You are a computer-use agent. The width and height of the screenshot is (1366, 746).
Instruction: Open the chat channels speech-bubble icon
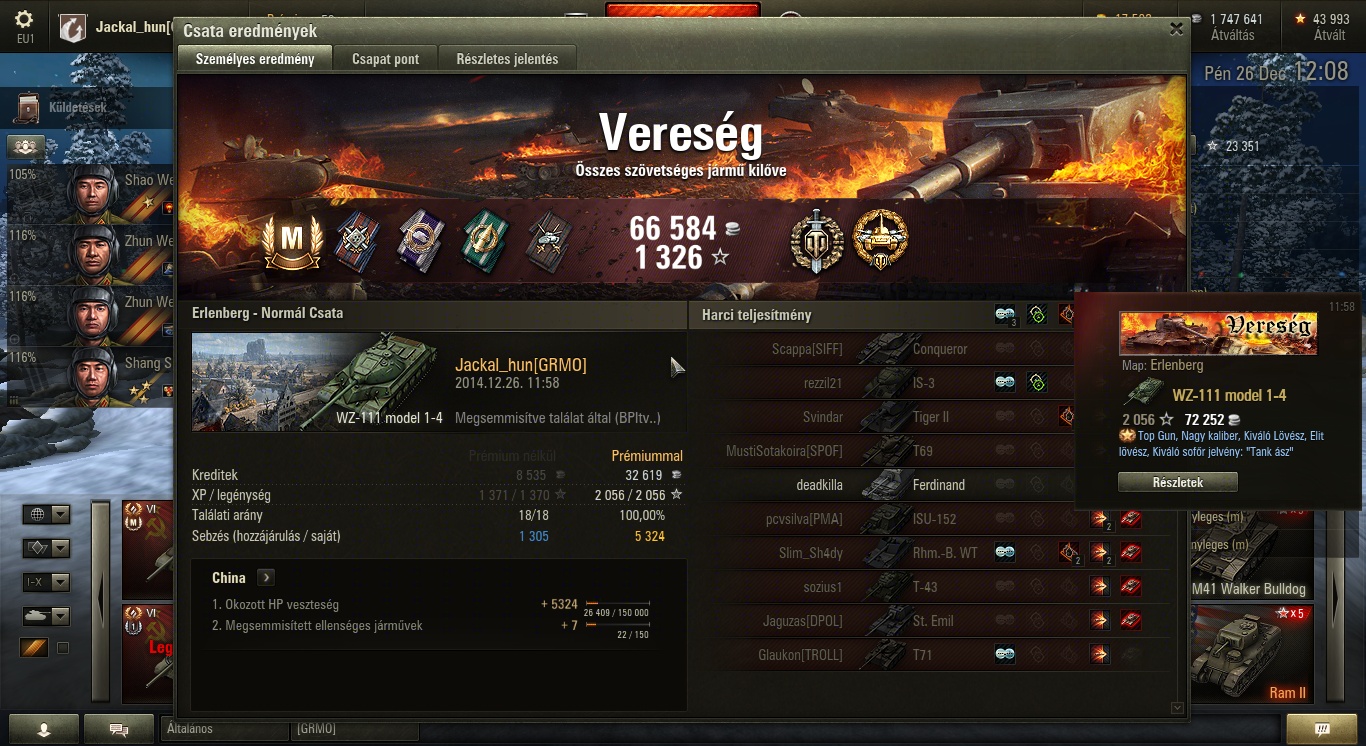click(x=118, y=729)
